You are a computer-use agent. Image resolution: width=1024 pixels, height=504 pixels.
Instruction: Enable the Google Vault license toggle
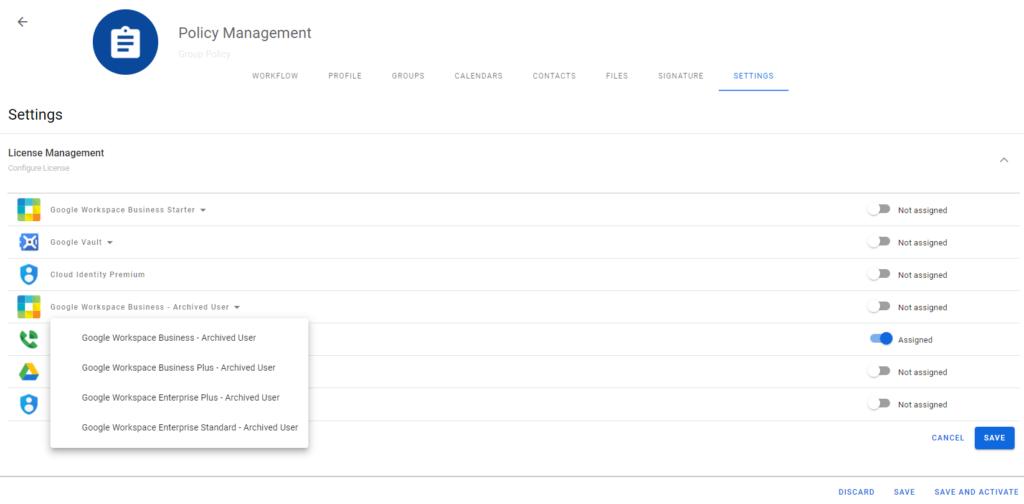(879, 242)
